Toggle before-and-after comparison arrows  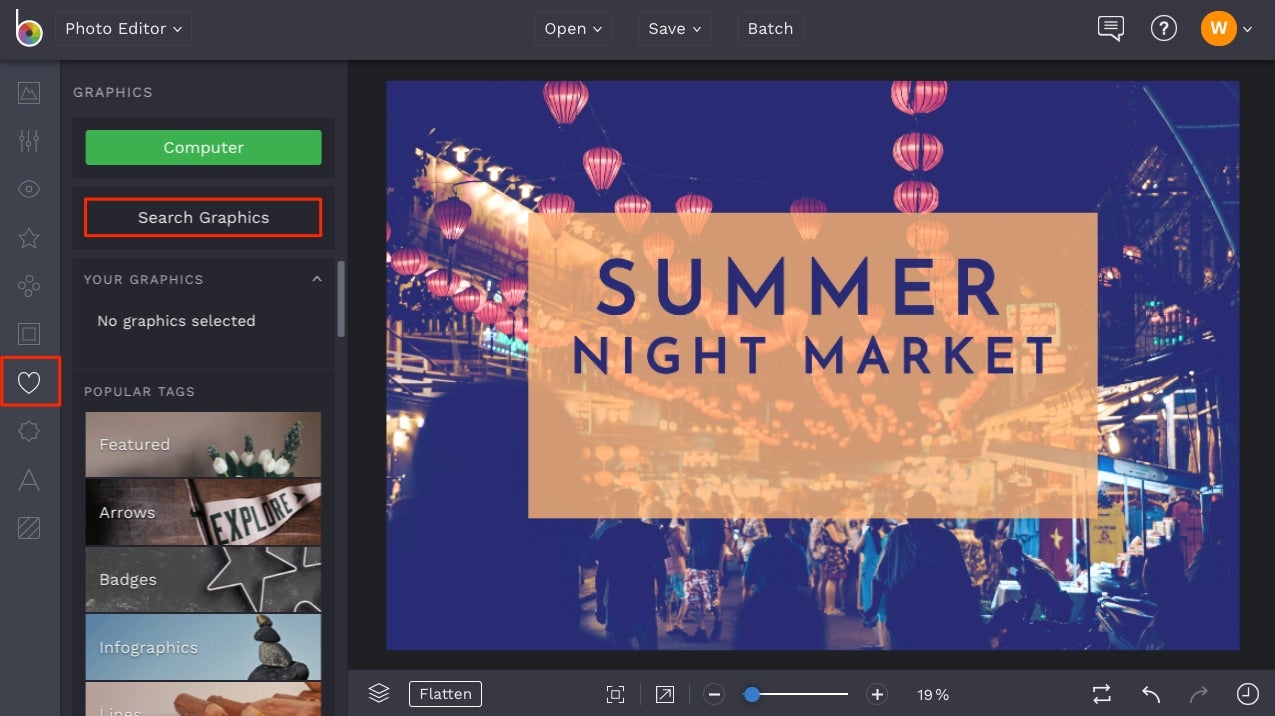(1100, 693)
